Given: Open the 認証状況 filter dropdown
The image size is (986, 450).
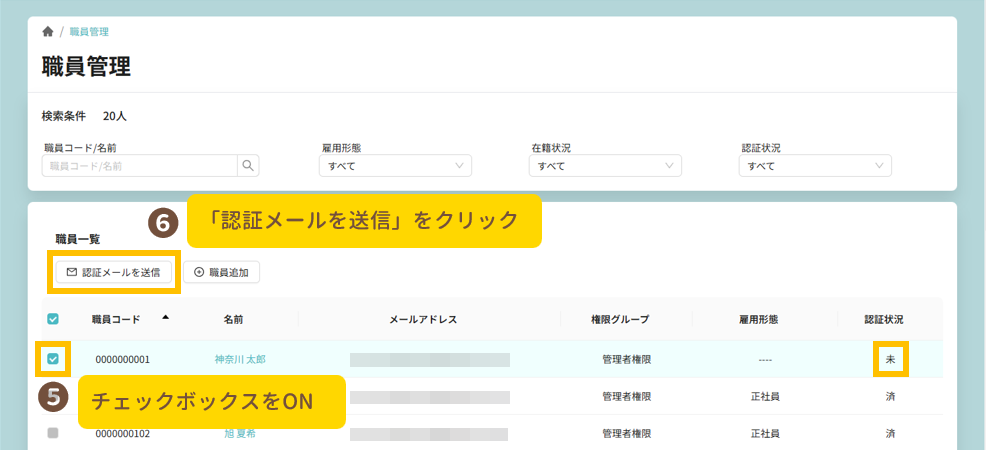Looking at the screenshot, I should (x=816, y=166).
